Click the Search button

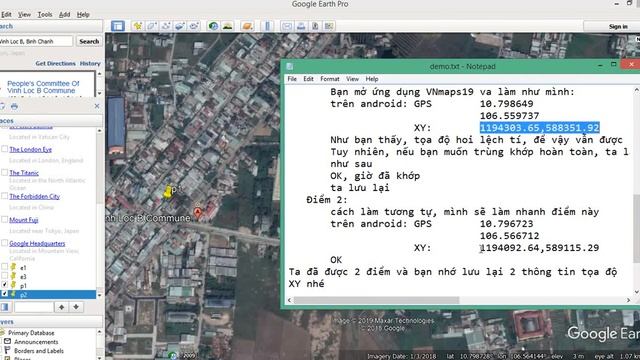tap(89, 41)
